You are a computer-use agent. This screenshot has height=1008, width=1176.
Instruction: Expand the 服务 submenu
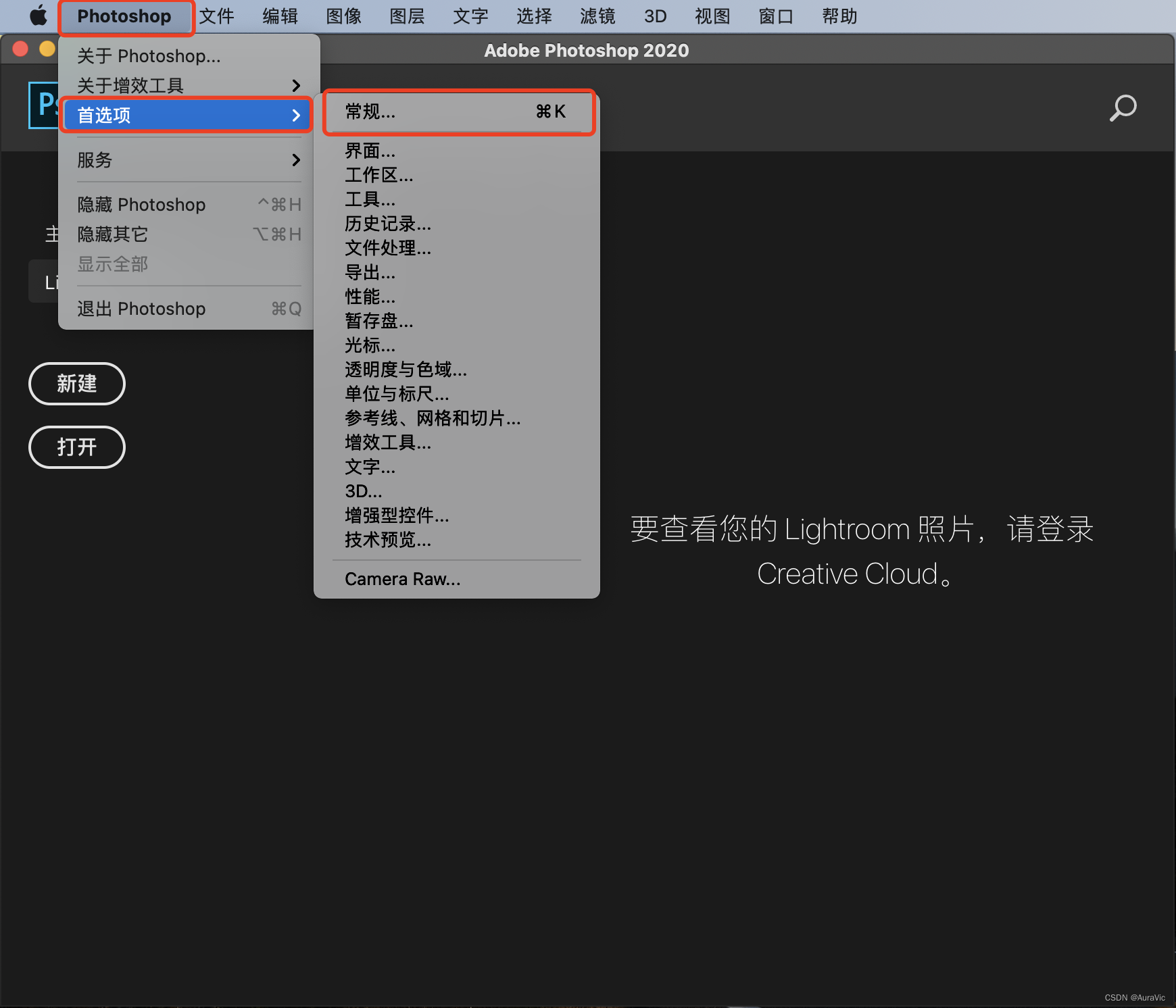(189, 159)
